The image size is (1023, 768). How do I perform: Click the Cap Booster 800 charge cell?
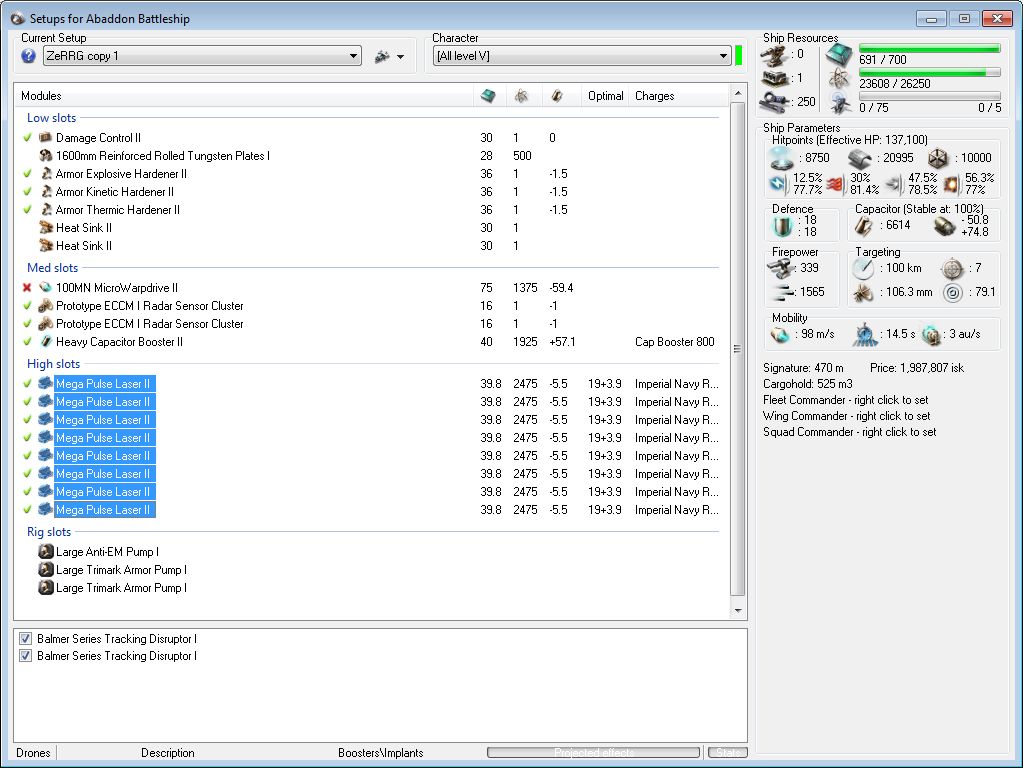[675, 342]
